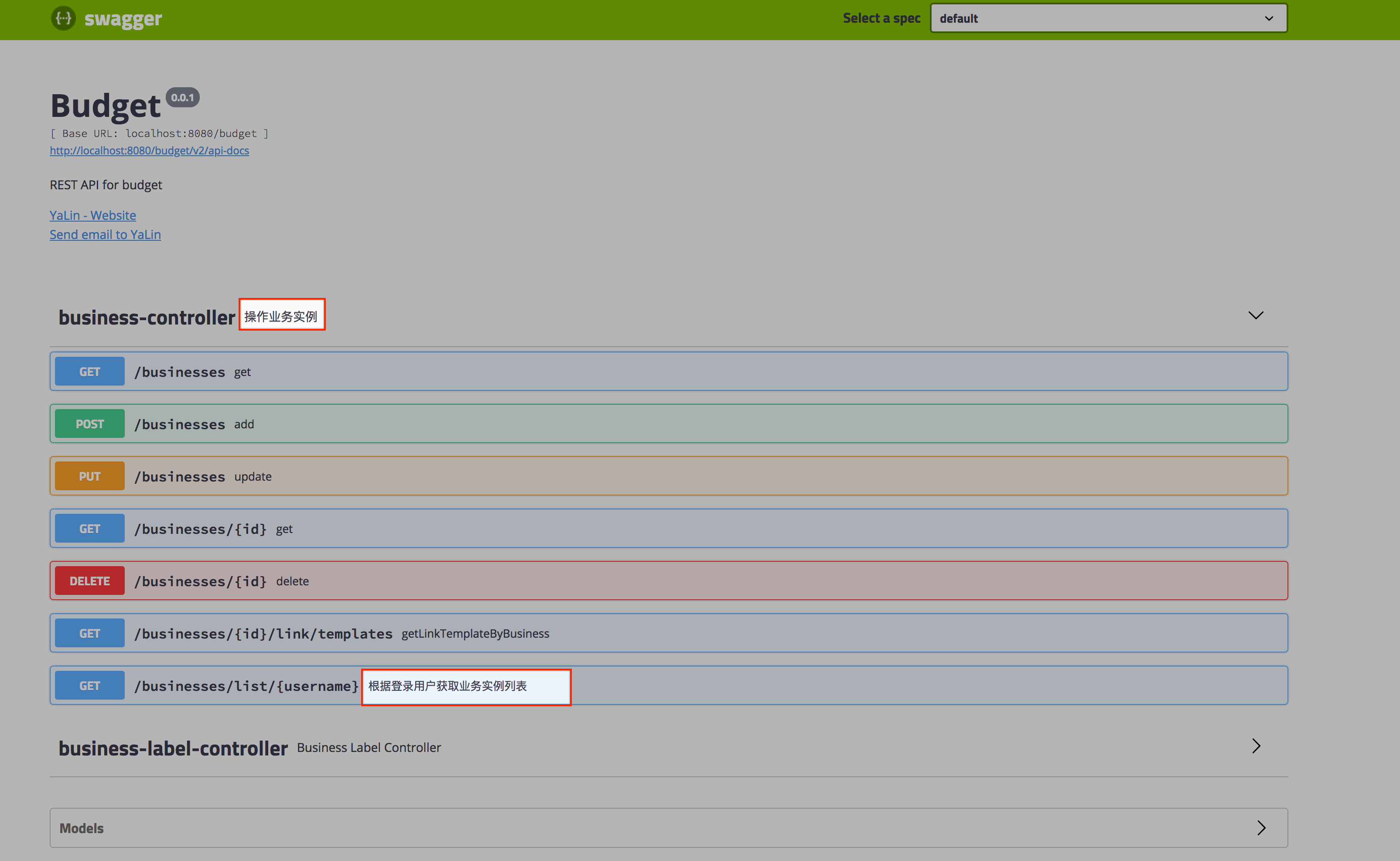The image size is (1400, 861).
Task: Click Send email to YaLin link
Action: coord(106,235)
